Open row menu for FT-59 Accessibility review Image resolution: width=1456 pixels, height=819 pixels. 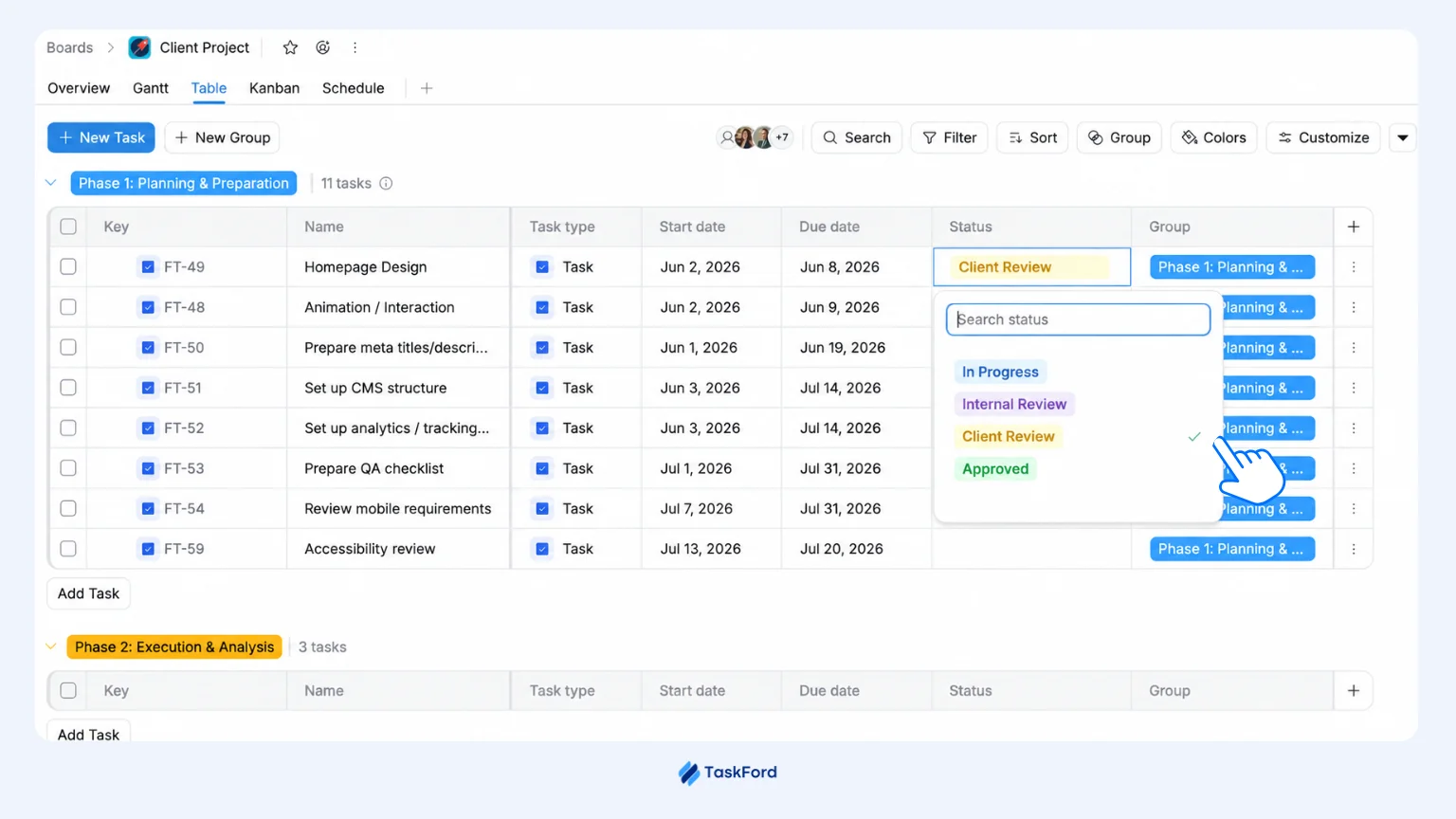[x=1354, y=549]
